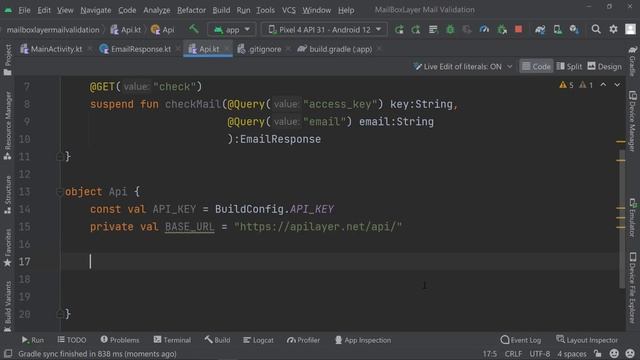Open IDE settings gear icon
The width and height of the screenshot is (640, 360).
[x=613, y=29]
